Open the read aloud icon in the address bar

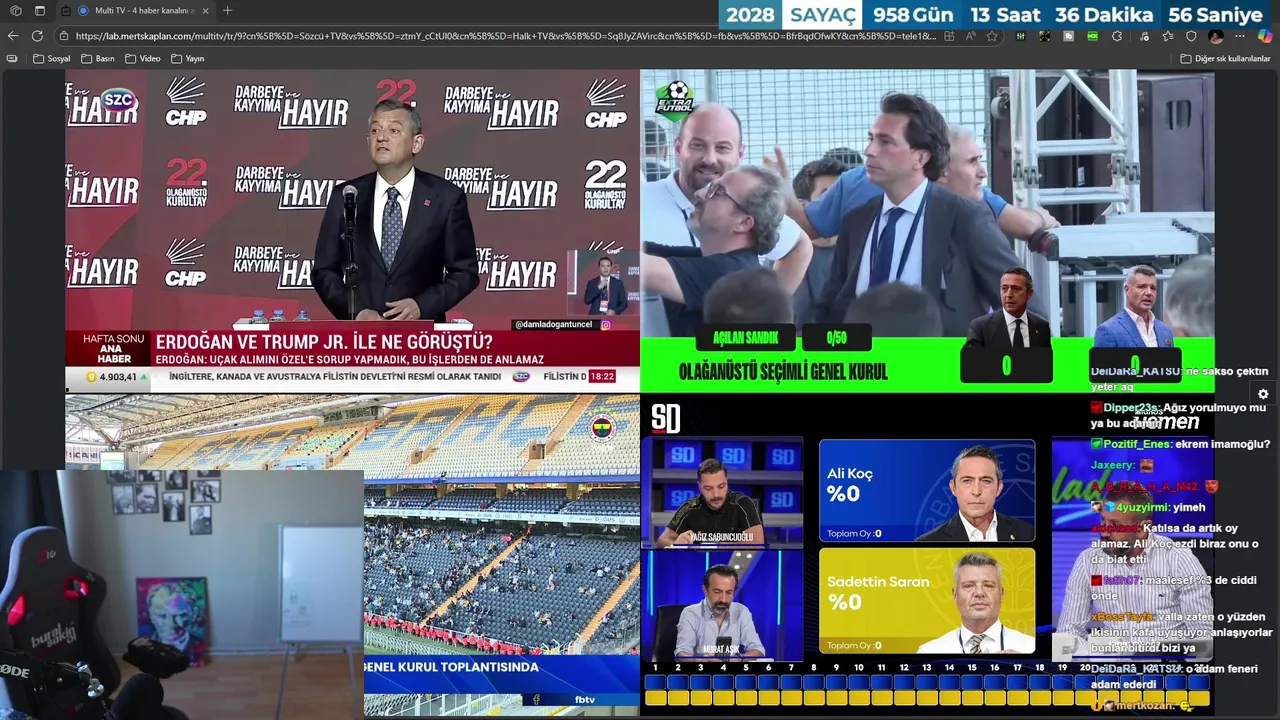pos(971,36)
